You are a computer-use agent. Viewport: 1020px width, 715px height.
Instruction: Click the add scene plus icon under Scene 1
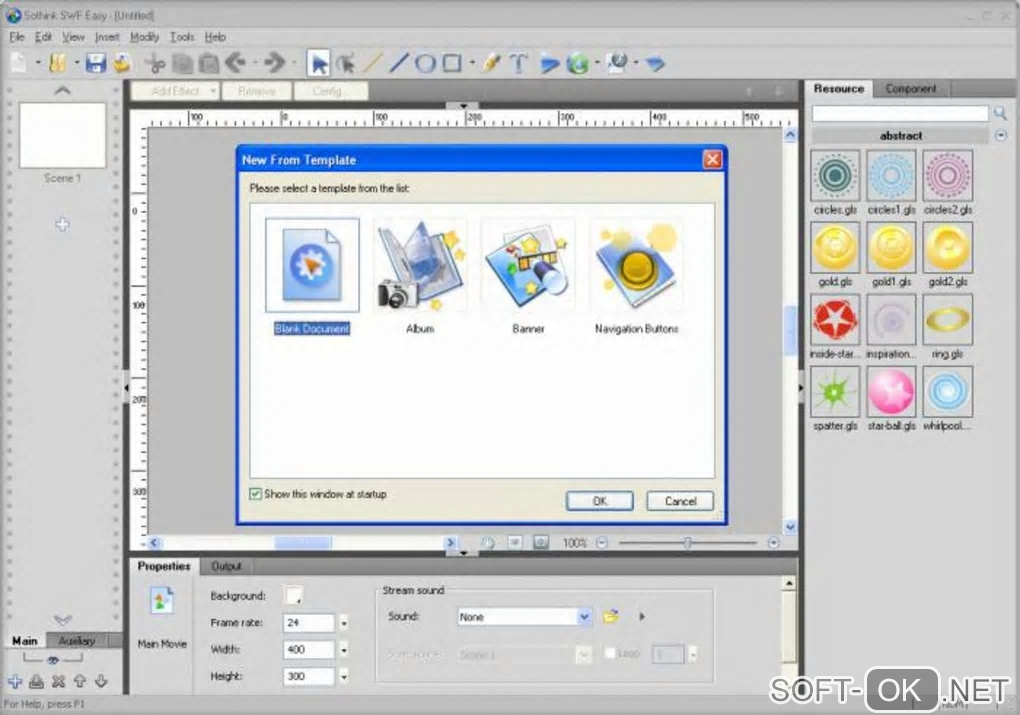click(62, 224)
